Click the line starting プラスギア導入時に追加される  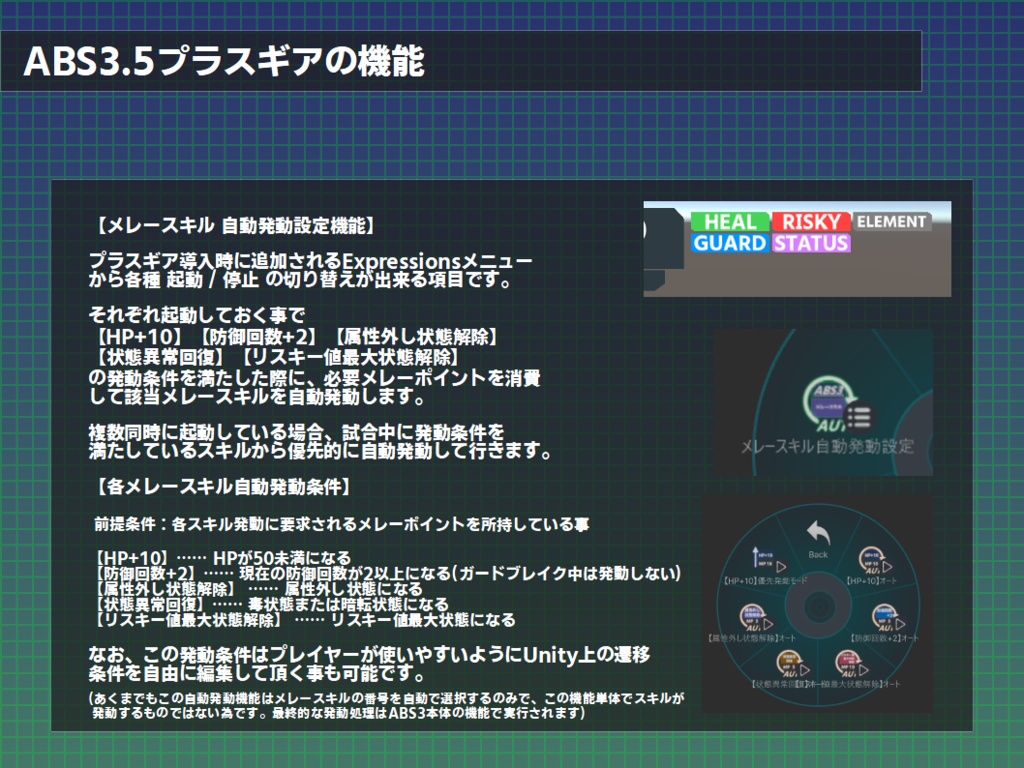[x=311, y=262]
